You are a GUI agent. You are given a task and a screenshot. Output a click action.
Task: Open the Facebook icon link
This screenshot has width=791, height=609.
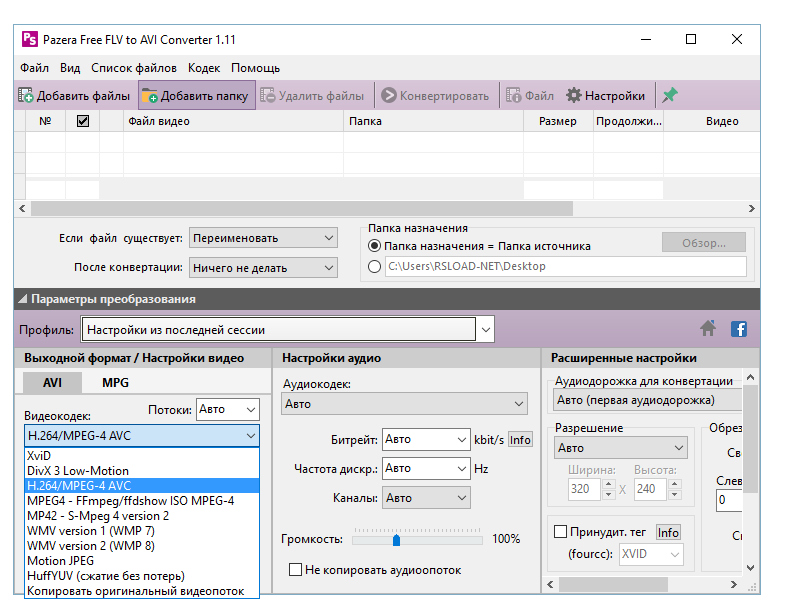(739, 329)
